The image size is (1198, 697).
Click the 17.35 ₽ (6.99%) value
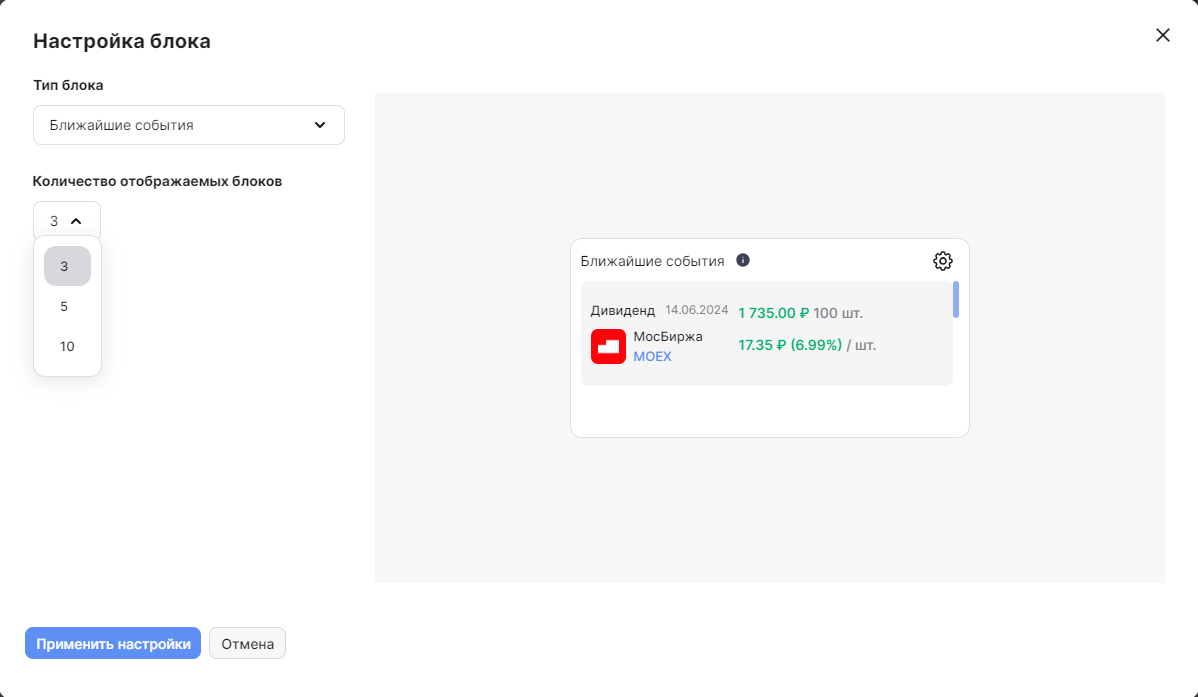pos(790,345)
